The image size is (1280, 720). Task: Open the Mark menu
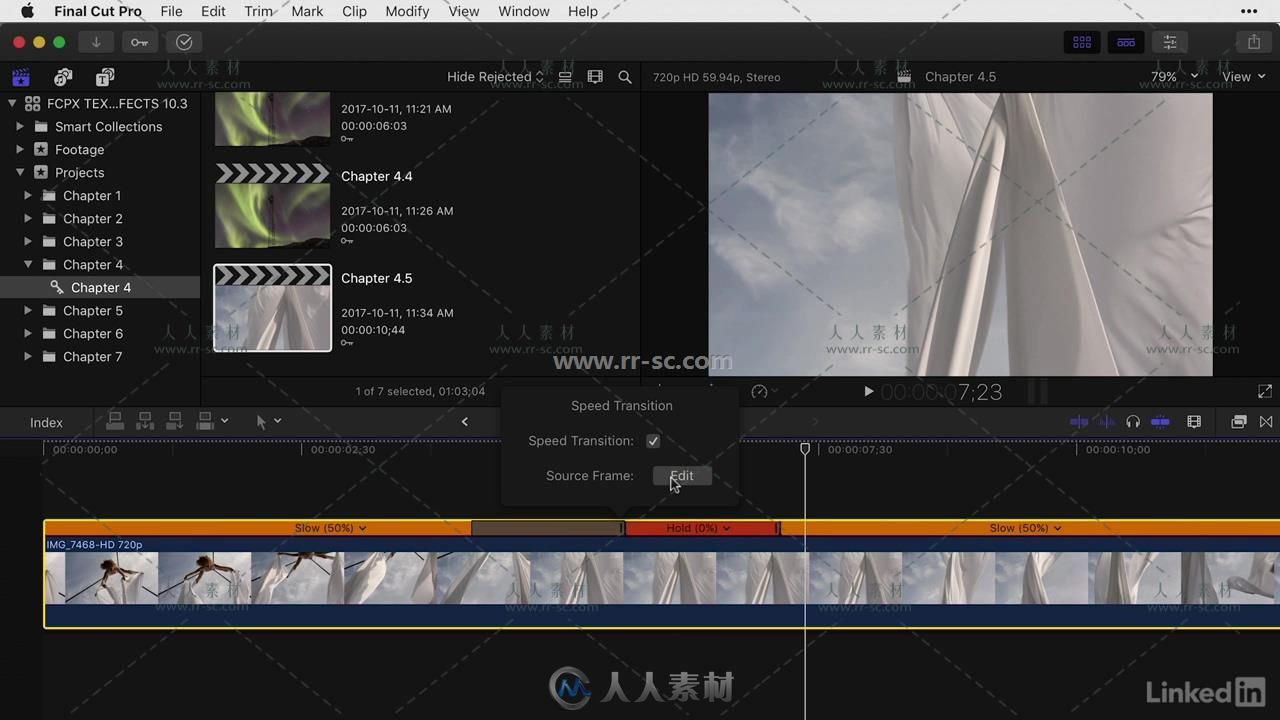[307, 11]
